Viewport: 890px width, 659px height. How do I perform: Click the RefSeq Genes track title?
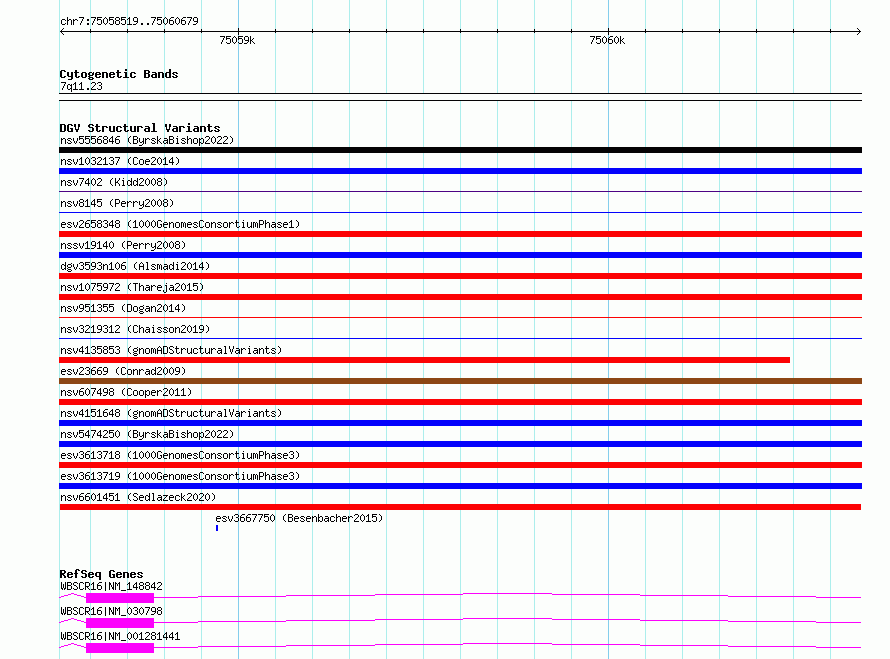[101, 574]
